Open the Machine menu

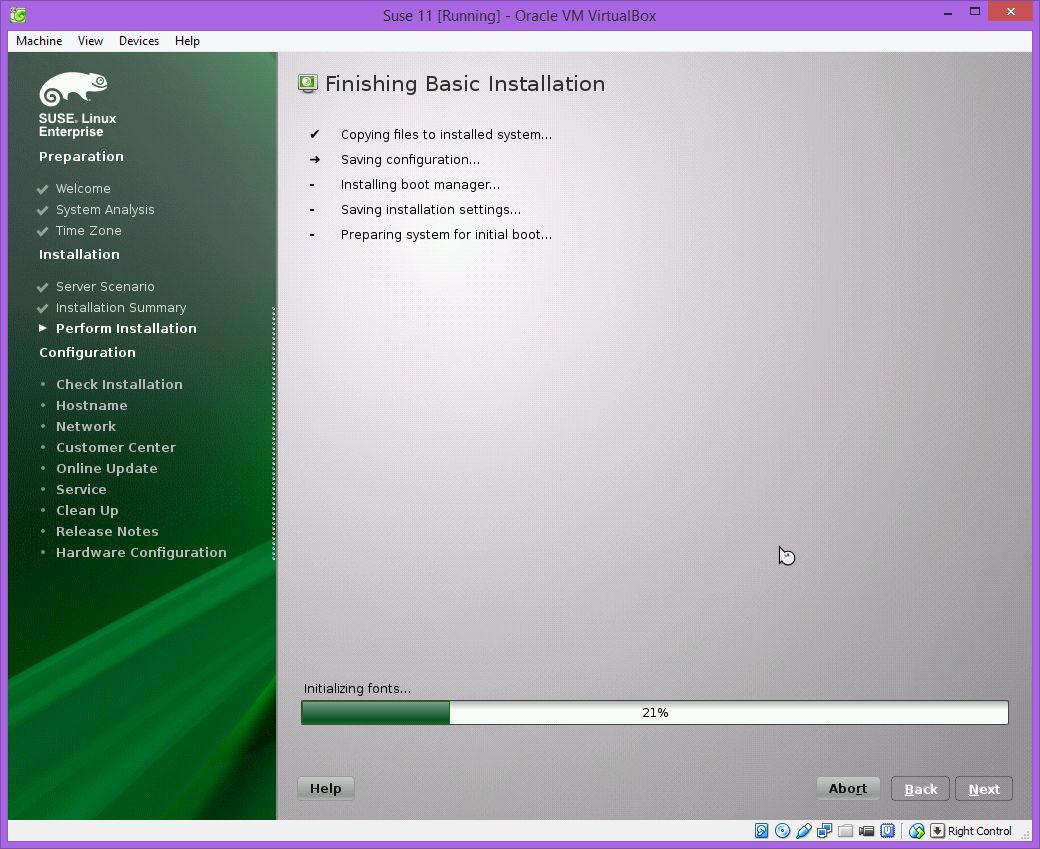39,40
